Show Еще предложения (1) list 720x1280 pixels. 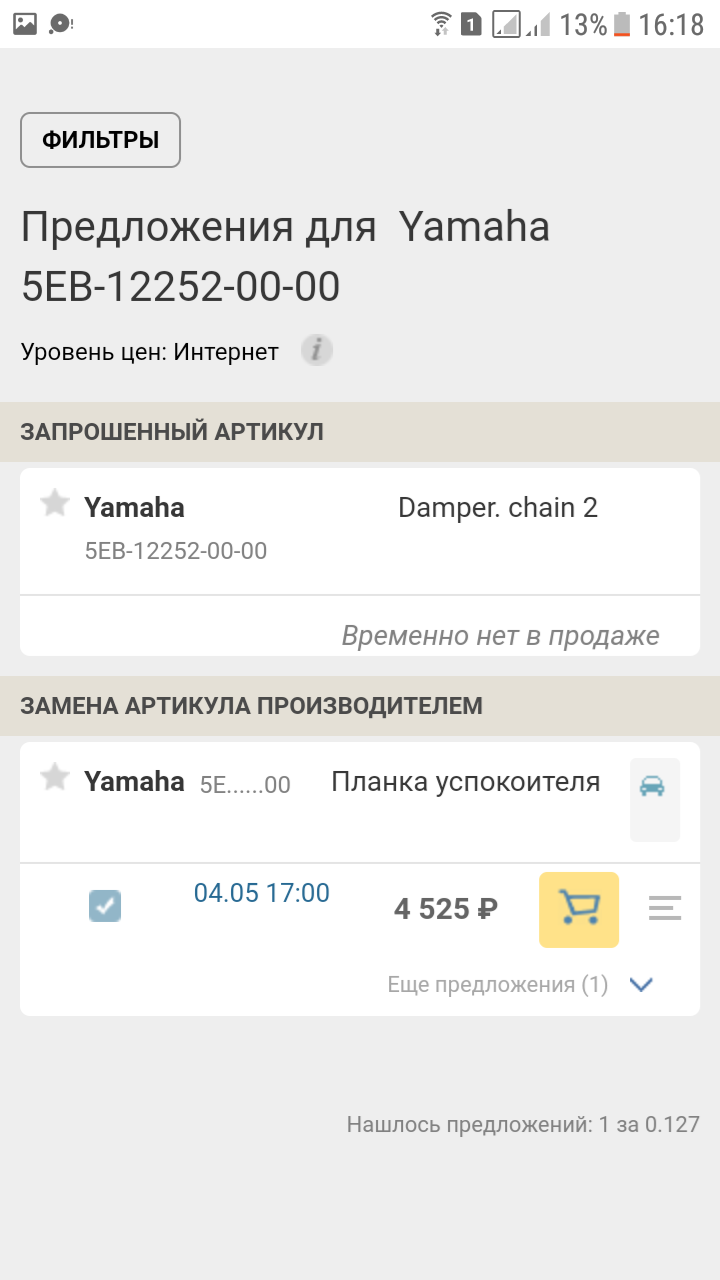tap(498, 985)
